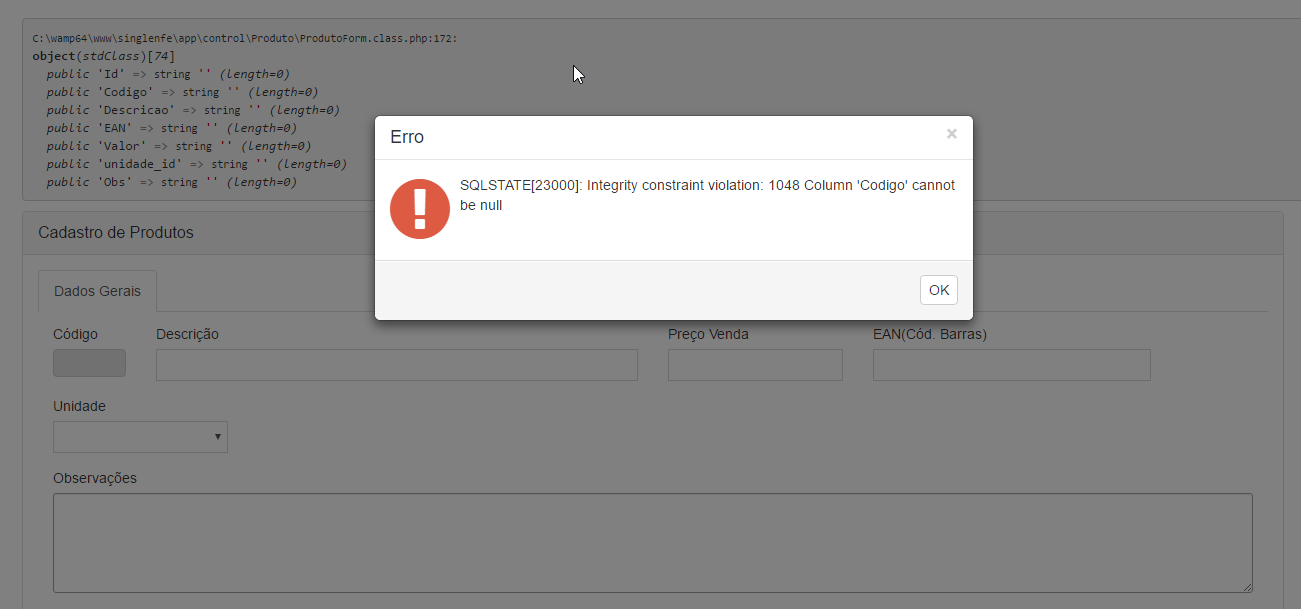The height and width of the screenshot is (609, 1301).
Task: Click the Cadastro de Produtos heading
Action: point(116,232)
